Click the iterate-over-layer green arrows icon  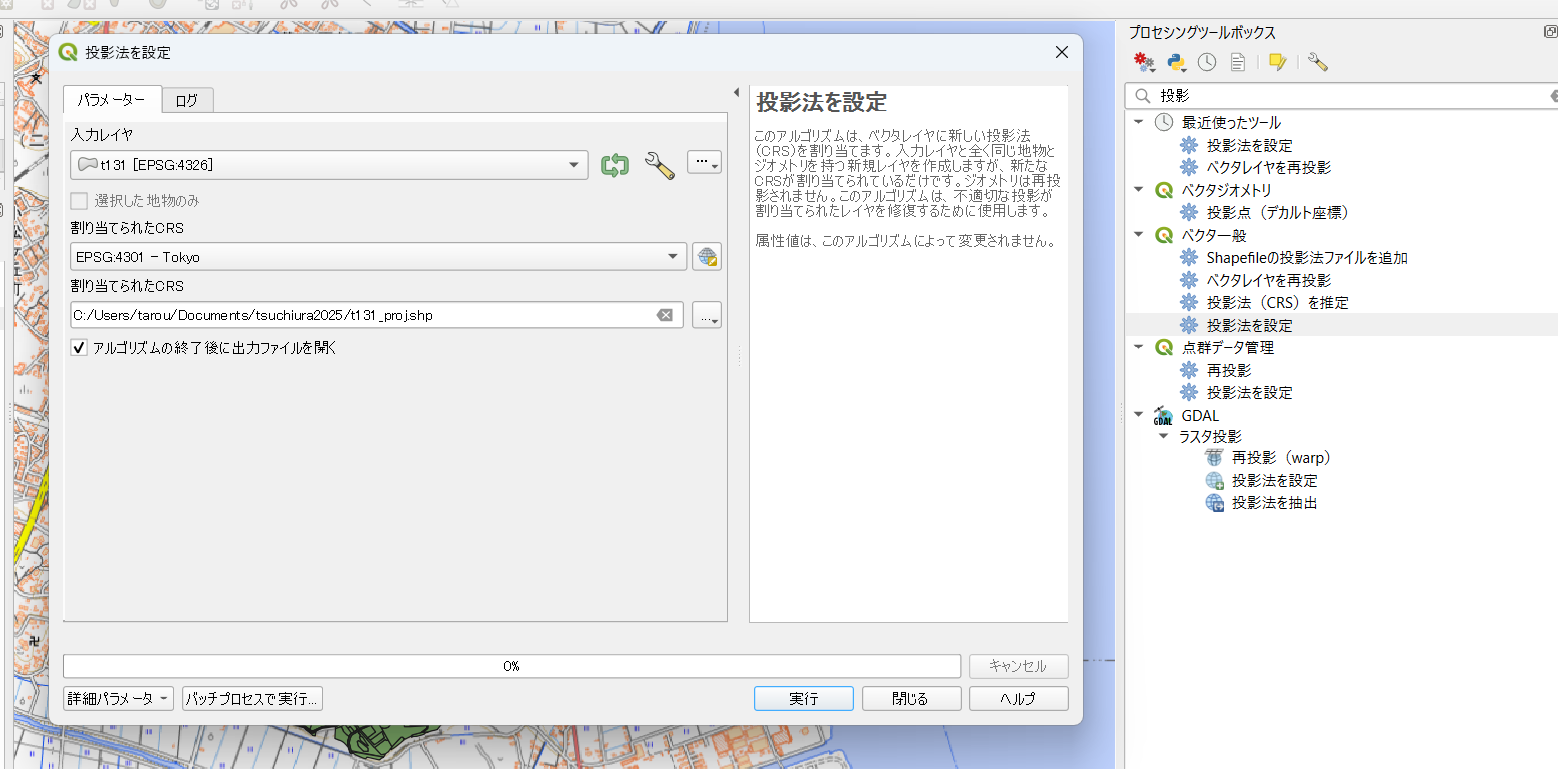[614, 165]
